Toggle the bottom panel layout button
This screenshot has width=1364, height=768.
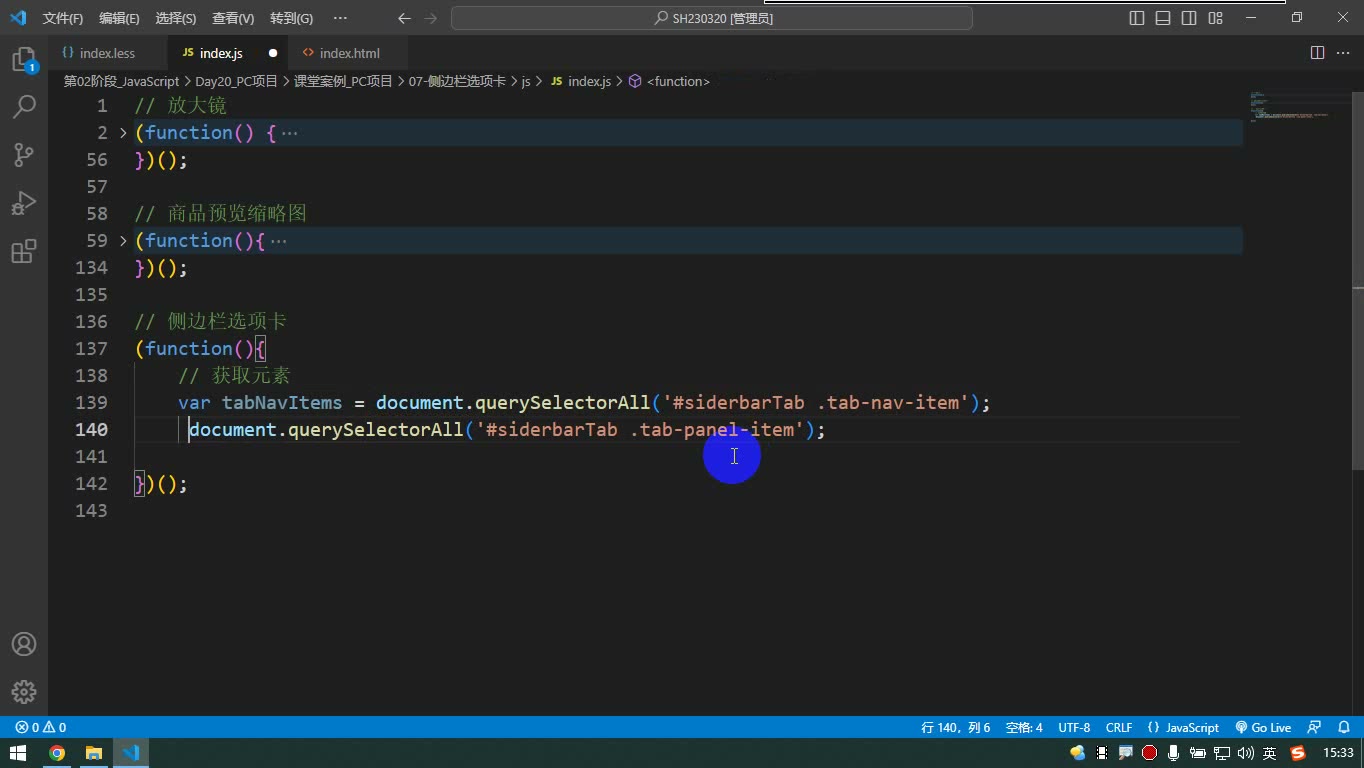tap(1163, 18)
